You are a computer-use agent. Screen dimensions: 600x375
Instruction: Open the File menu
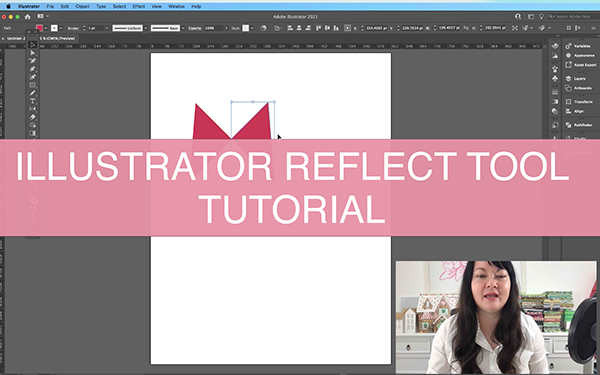point(50,7)
